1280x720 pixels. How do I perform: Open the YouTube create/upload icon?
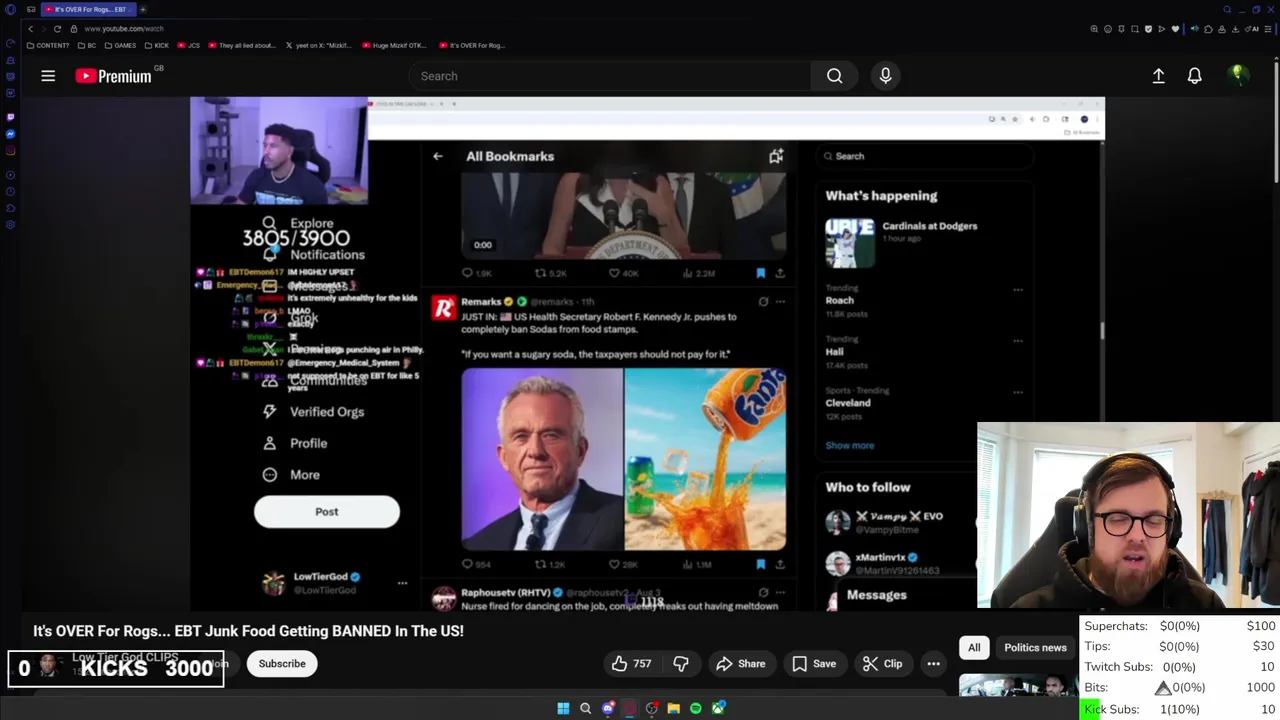[x=1158, y=76]
